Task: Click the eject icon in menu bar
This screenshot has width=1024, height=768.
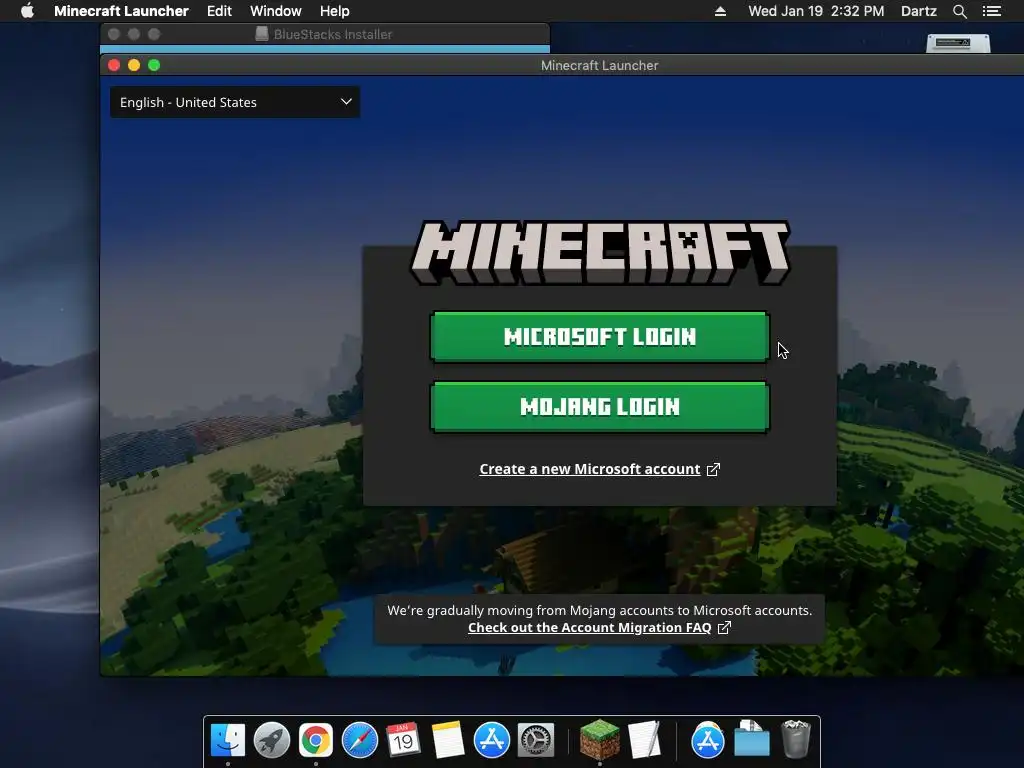Action: [x=720, y=11]
